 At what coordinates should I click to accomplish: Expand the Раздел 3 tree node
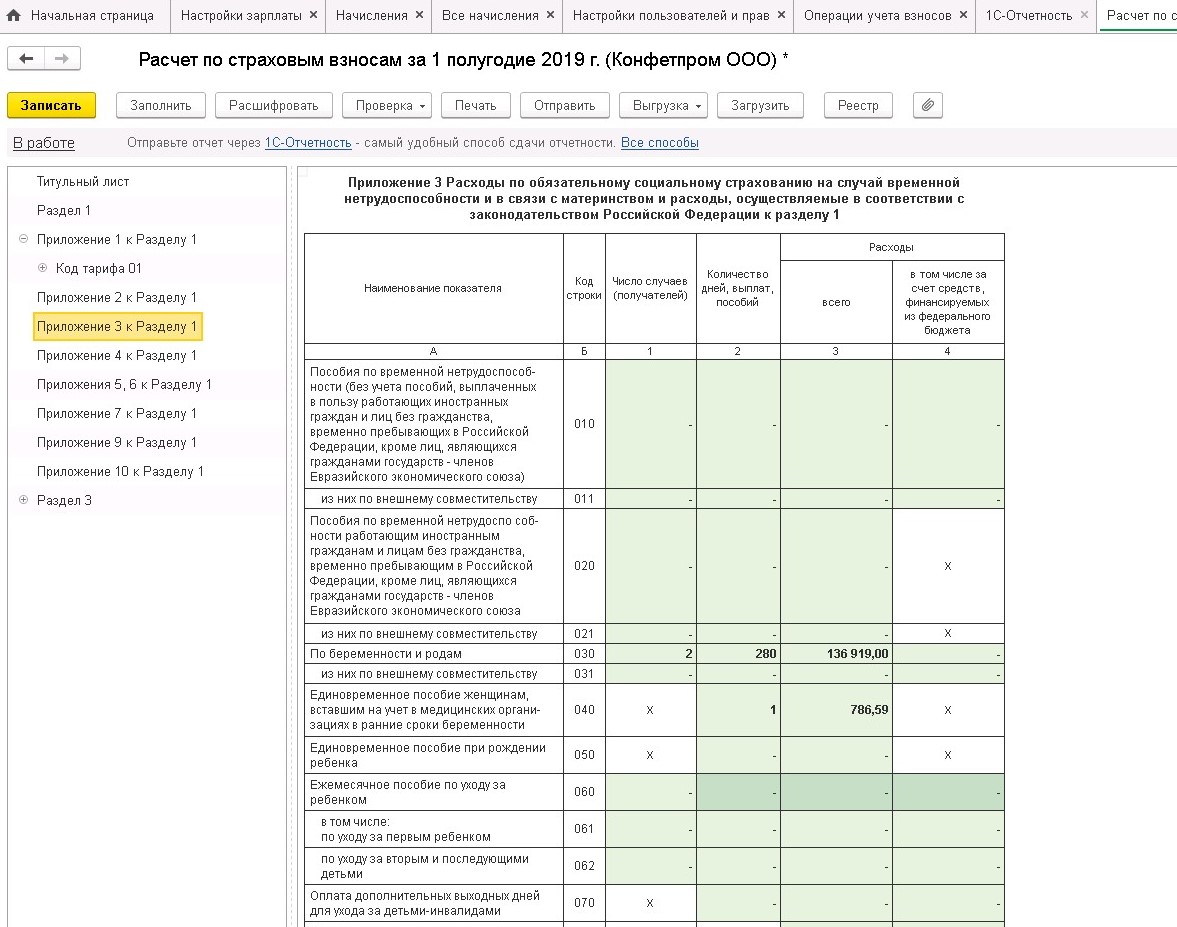pos(23,500)
